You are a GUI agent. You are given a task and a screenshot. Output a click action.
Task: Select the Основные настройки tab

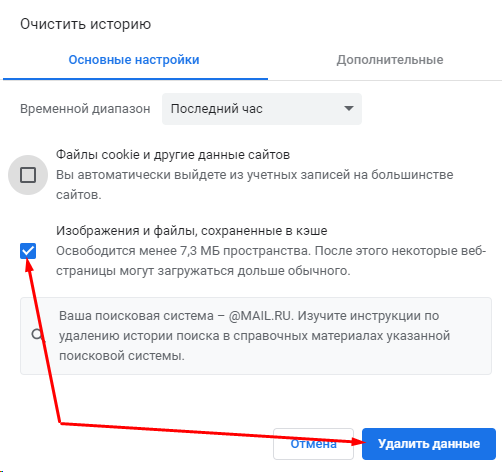(x=134, y=60)
